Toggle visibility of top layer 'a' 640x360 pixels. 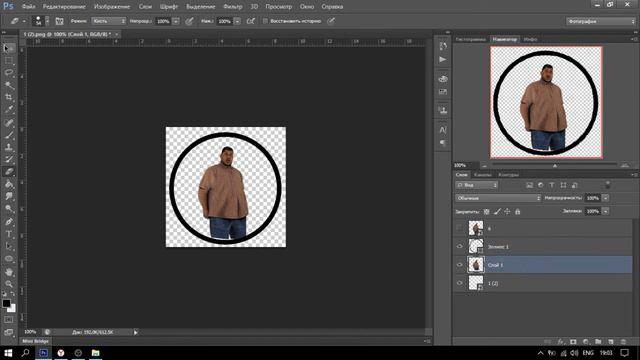coord(460,228)
